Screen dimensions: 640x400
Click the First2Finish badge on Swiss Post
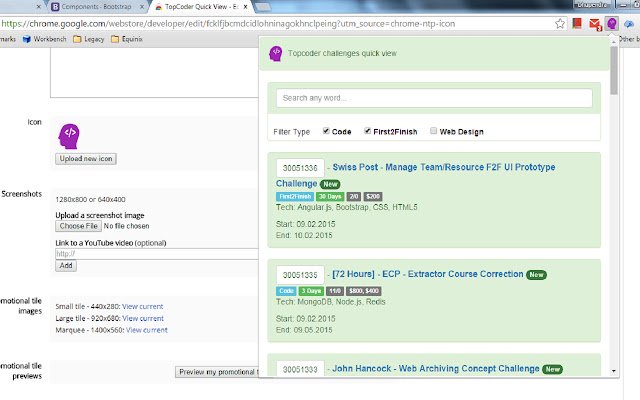(x=295, y=197)
